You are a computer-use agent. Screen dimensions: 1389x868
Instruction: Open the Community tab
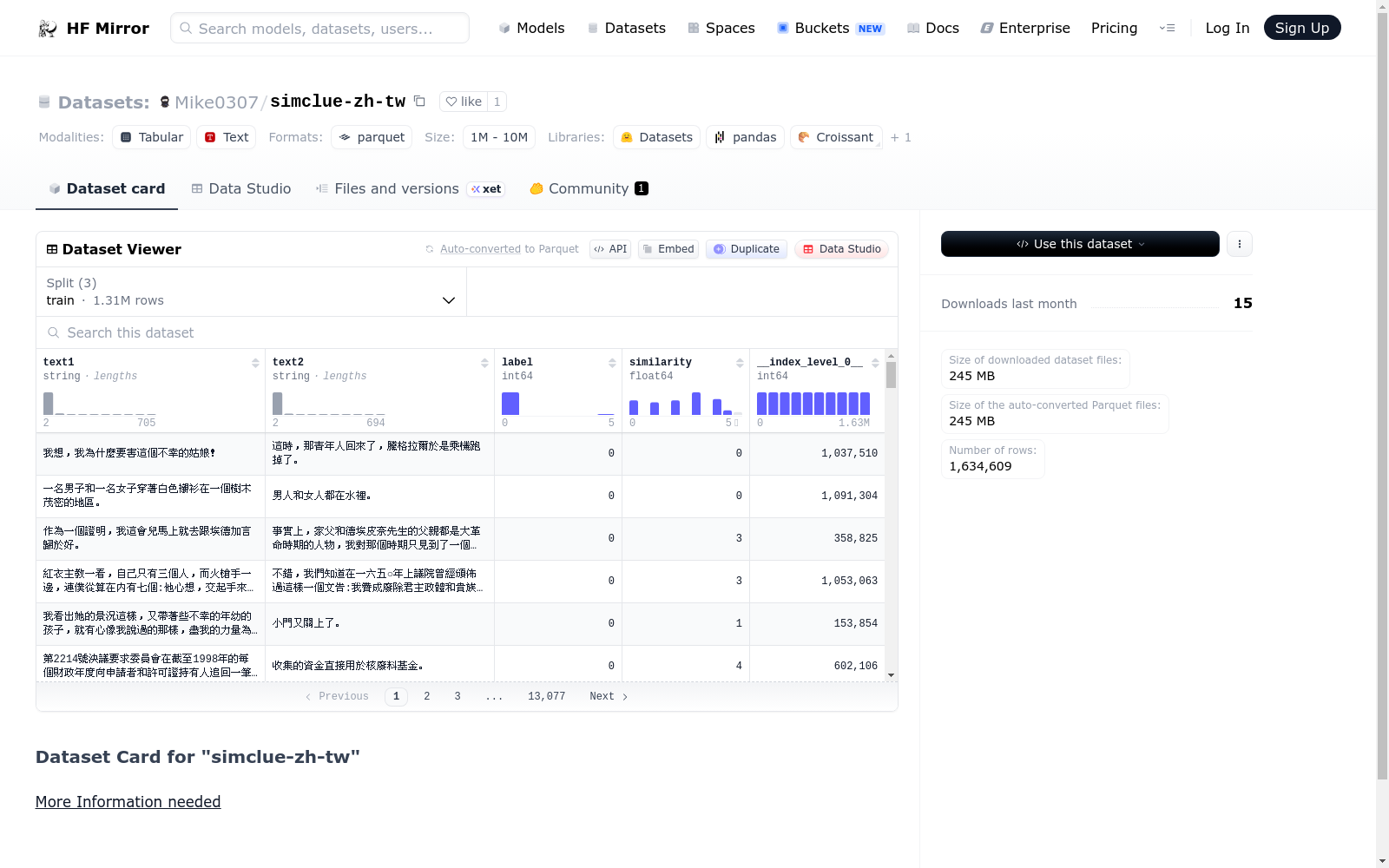pyautogui.click(x=589, y=188)
